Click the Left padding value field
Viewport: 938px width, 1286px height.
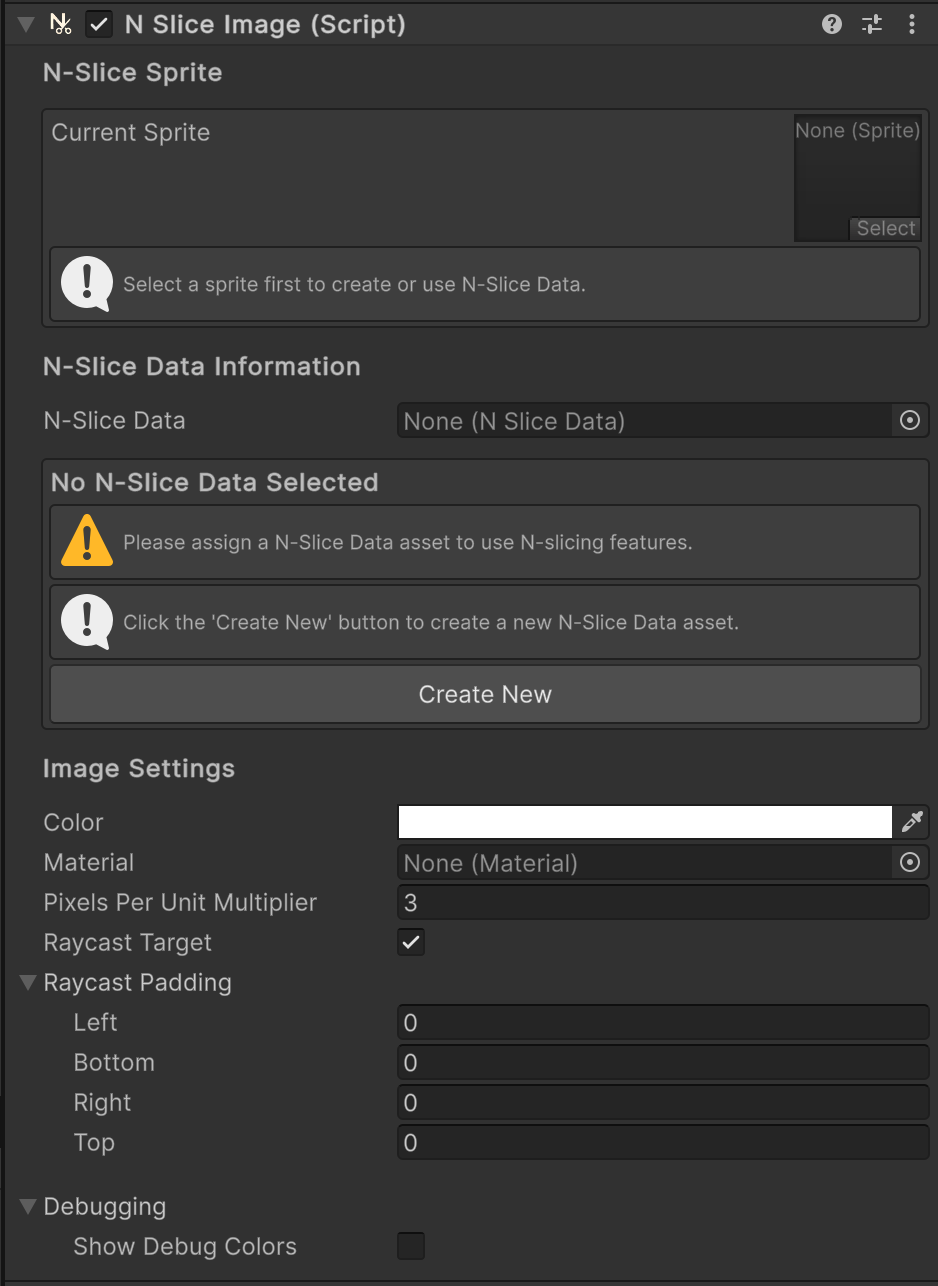(663, 1022)
